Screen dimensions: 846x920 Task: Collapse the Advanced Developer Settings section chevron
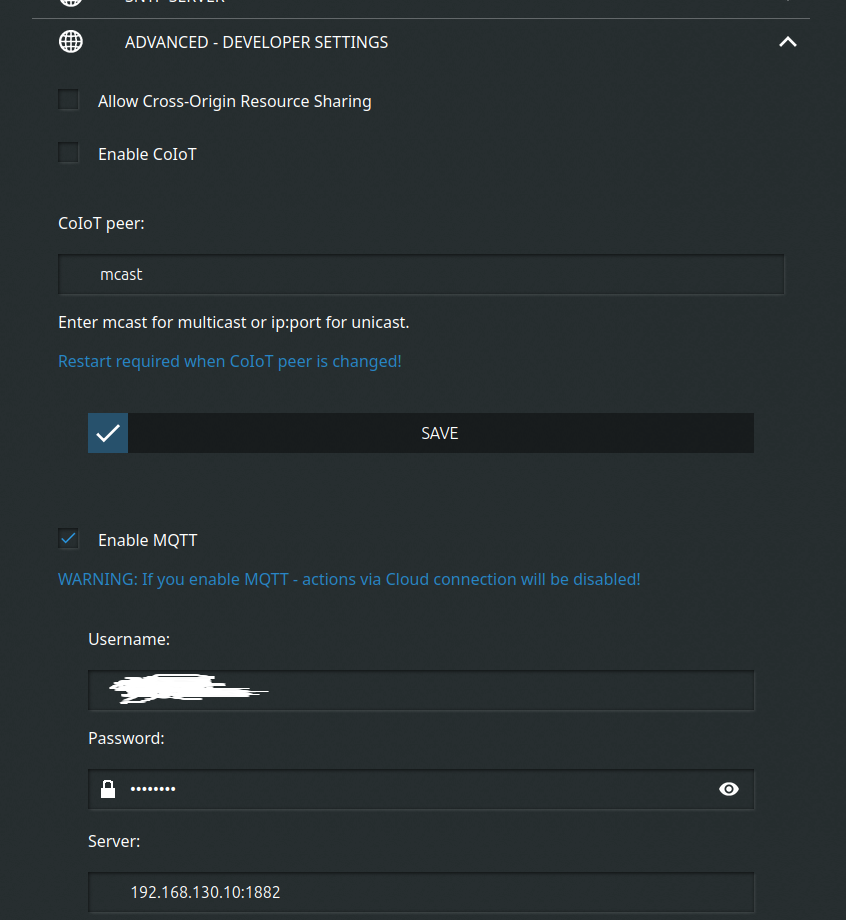click(x=788, y=42)
